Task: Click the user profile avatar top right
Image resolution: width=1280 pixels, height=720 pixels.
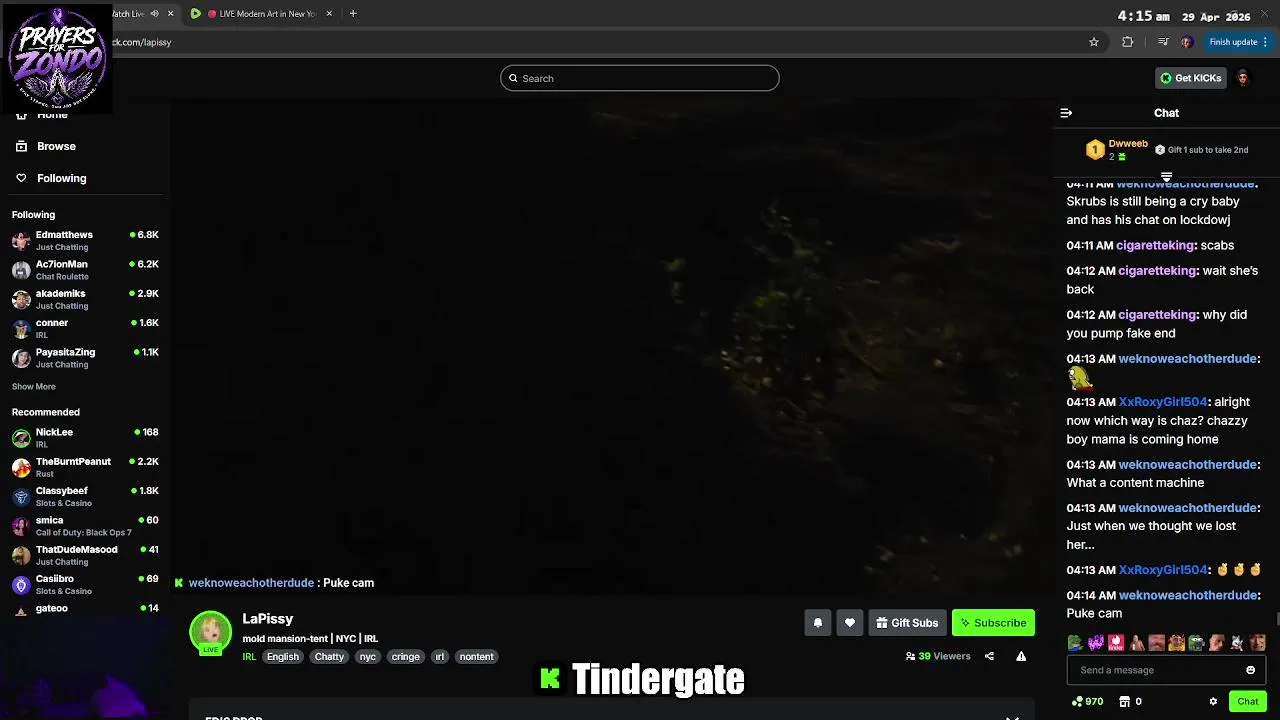Action: (1242, 78)
